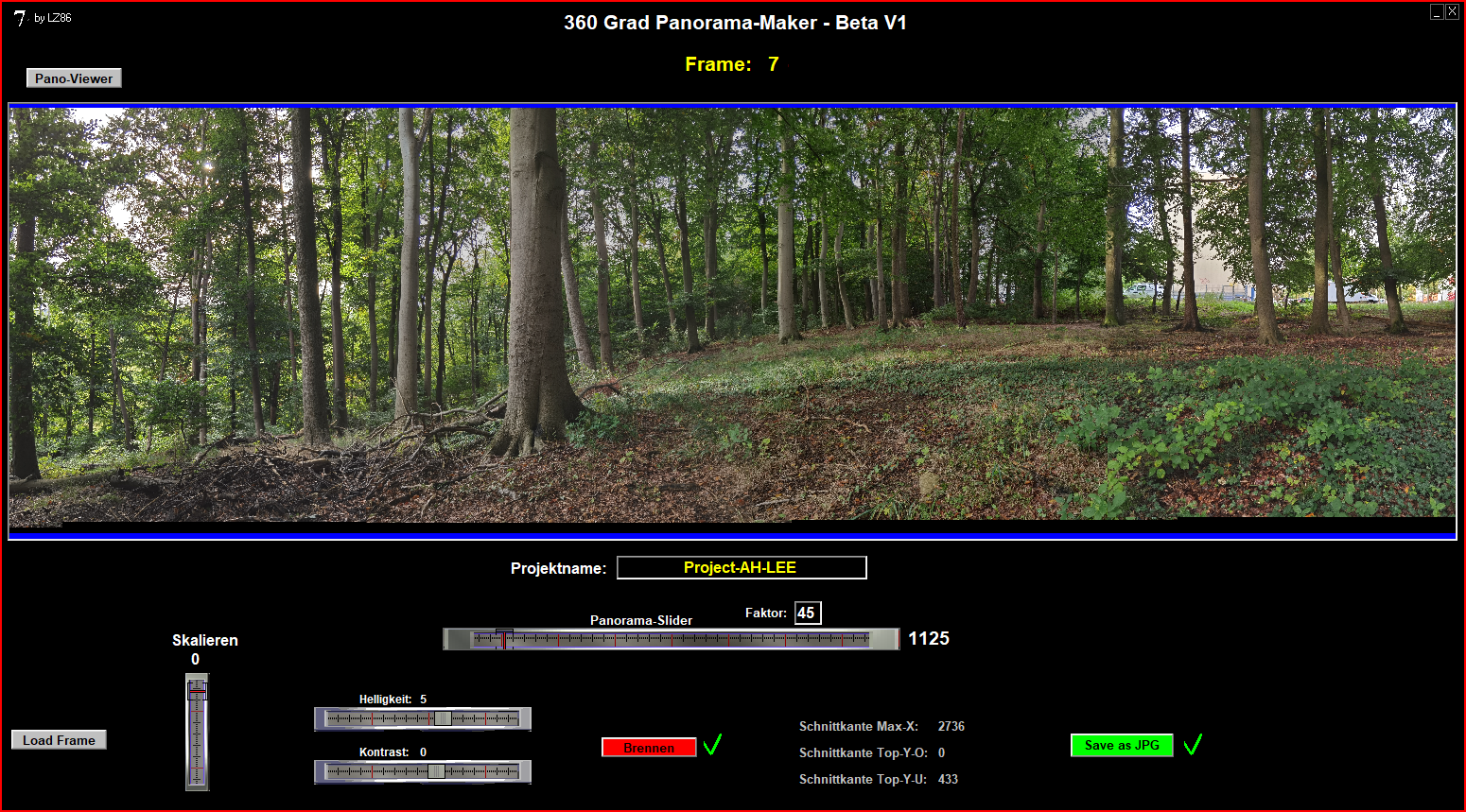This screenshot has width=1466, height=812.
Task: Minimize the Panorama-Maker window
Action: pyautogui.click(x=1437, y=11)
